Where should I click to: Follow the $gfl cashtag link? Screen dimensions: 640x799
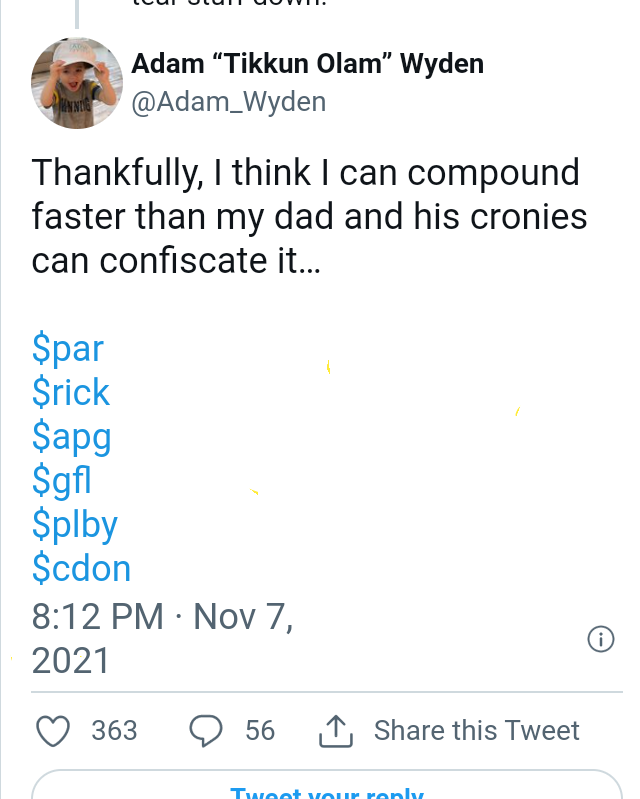[62, 481]
